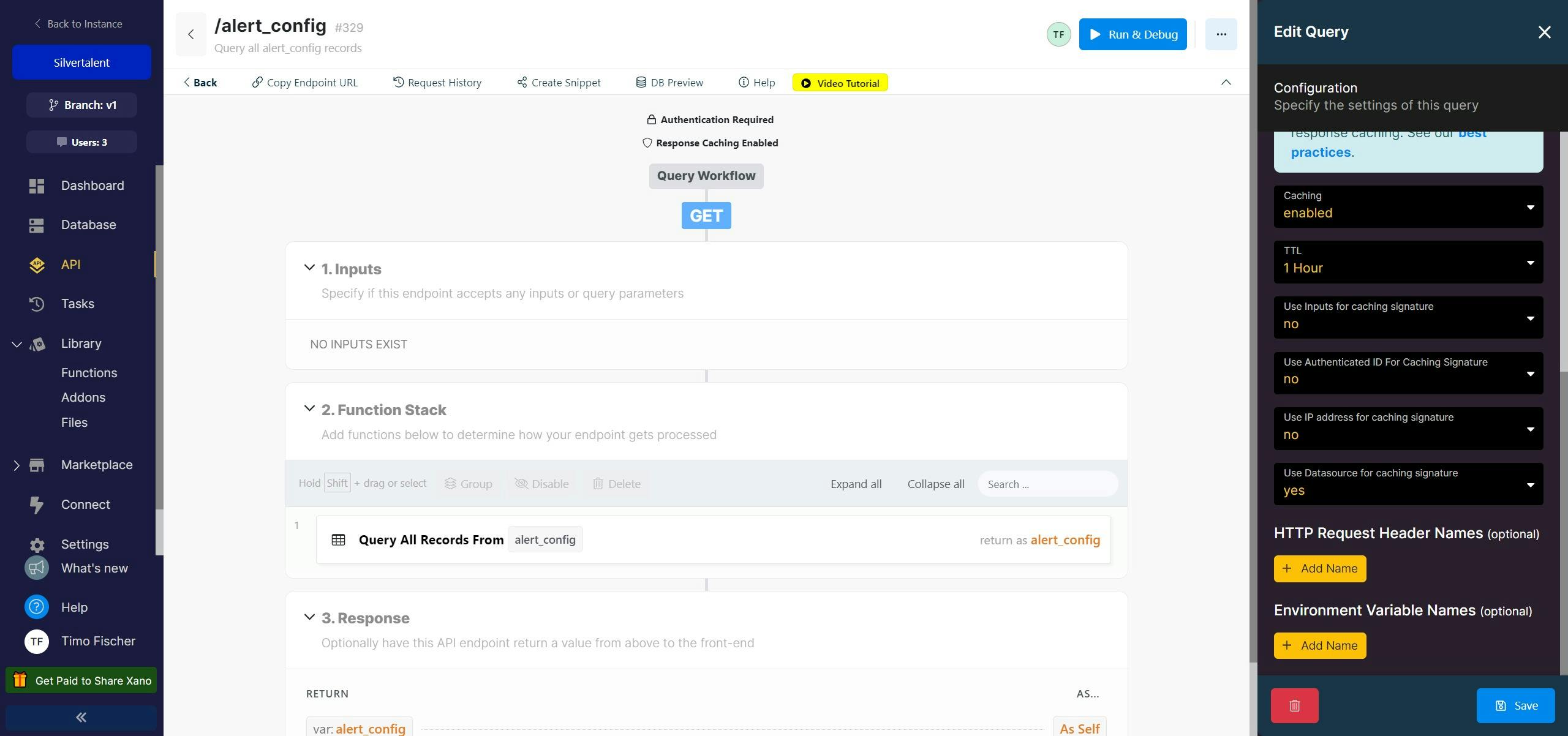This screenshot has height=736, width=1568.
Task: Open the TTL 1 Hour dropdown
Action: (x=1408, y=262)
